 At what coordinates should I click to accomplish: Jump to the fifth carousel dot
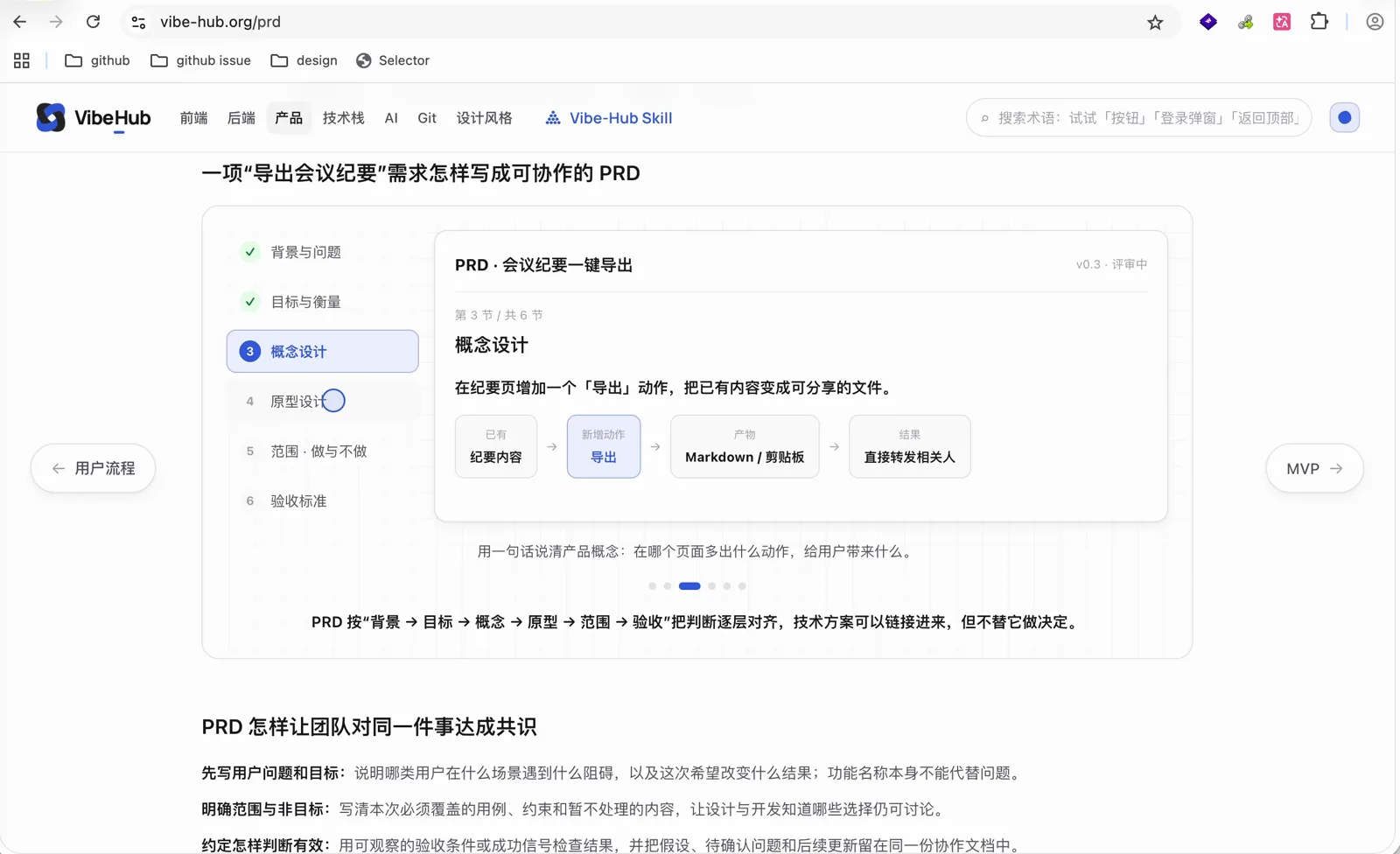[727, 586]
